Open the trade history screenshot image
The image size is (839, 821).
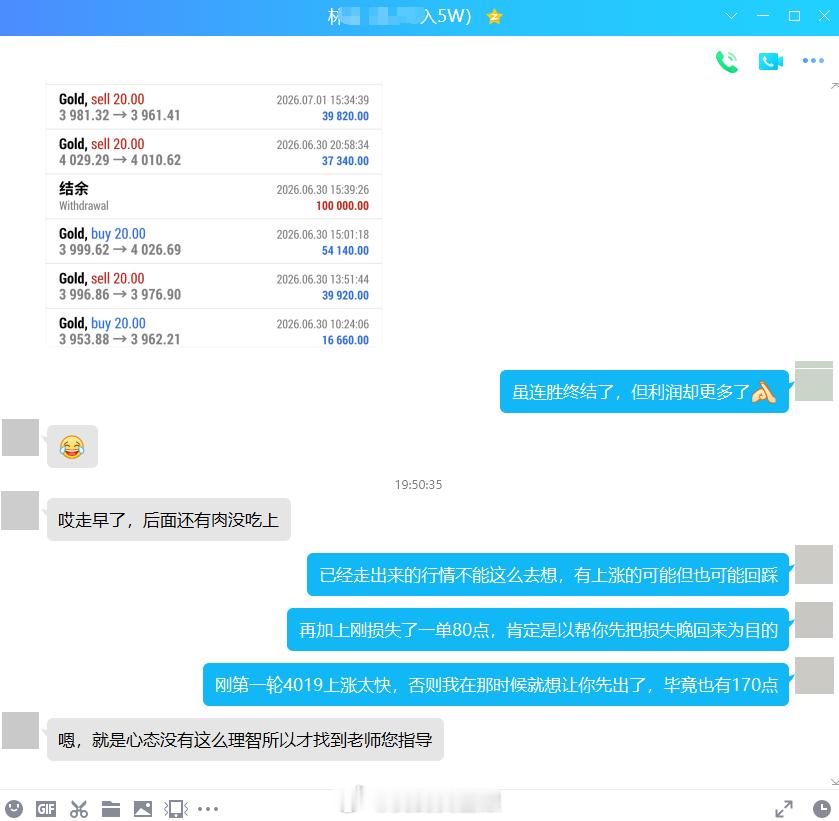(214, 216)
